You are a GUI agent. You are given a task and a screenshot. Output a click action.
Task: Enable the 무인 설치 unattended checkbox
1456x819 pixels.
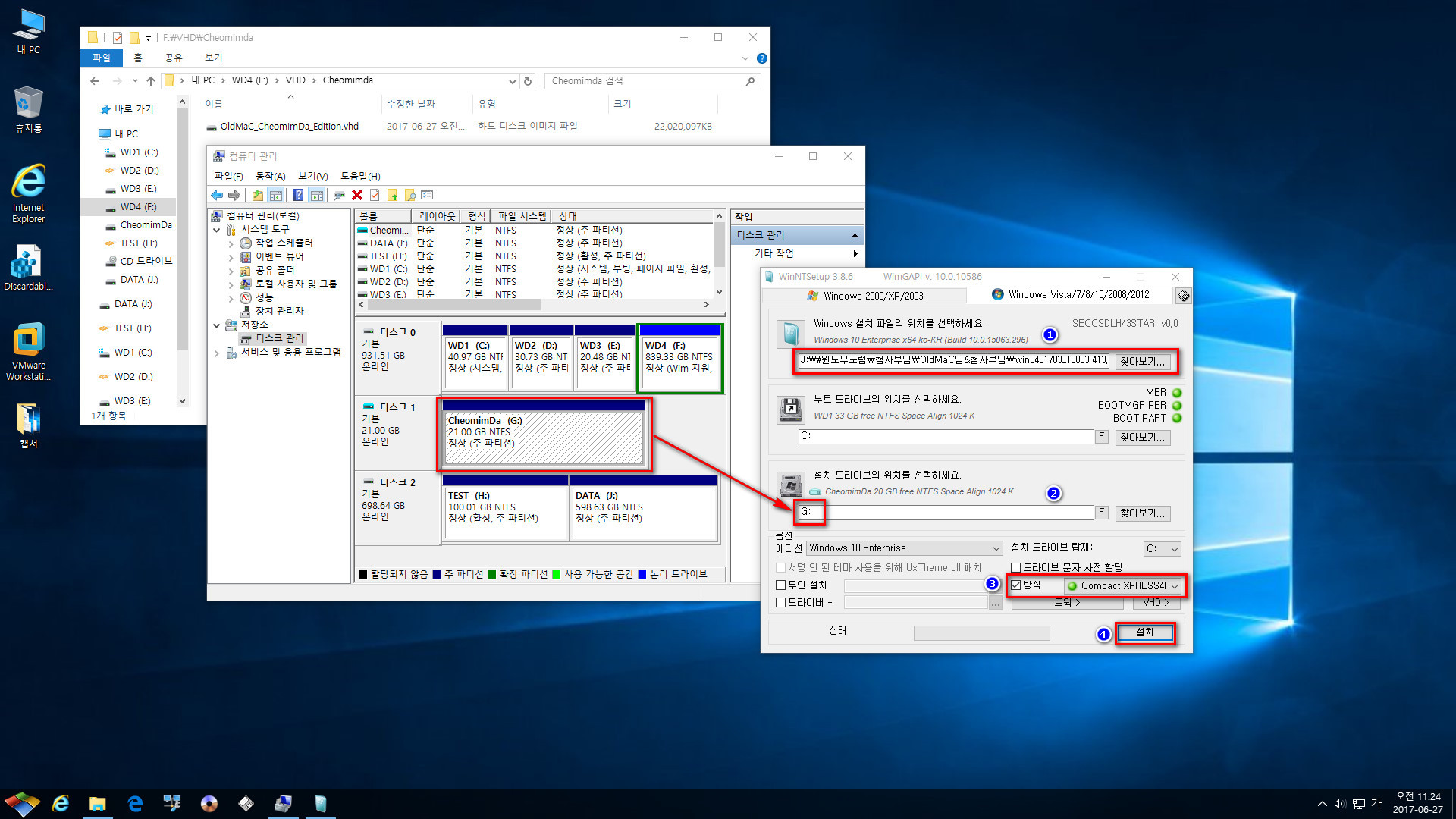click(x=780, y=585)
